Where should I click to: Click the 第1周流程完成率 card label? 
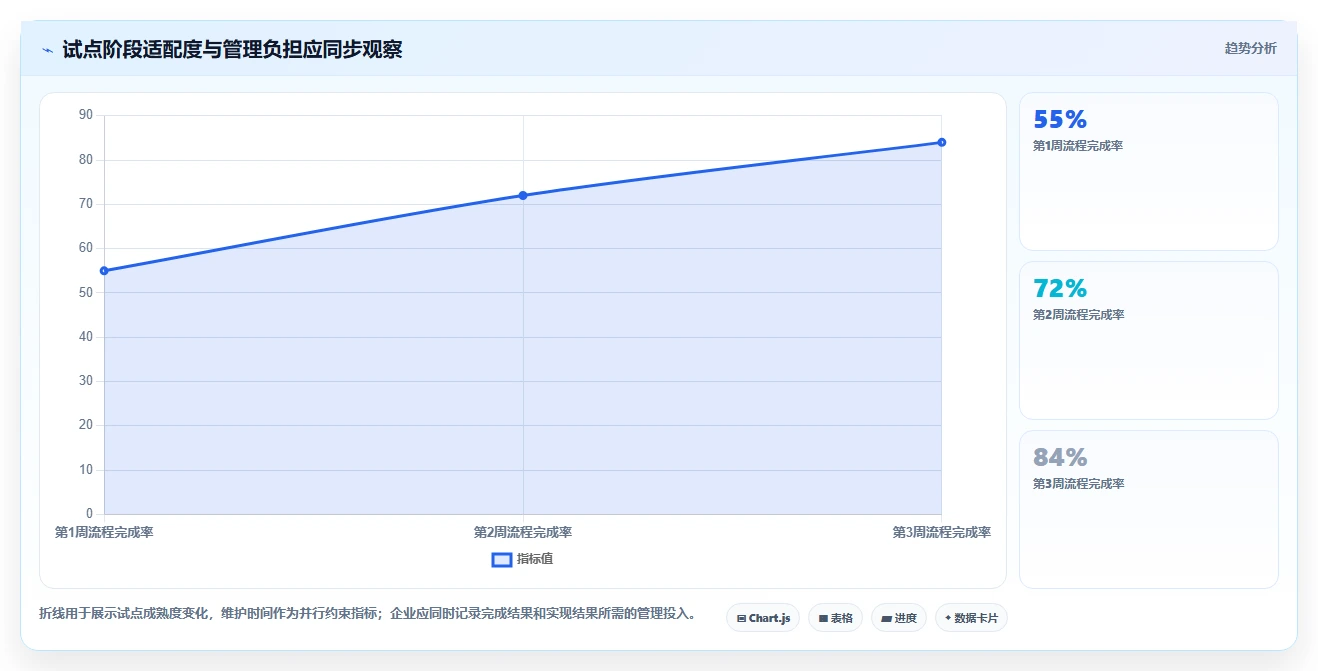pyautogui.click(x=1078, y=146)
